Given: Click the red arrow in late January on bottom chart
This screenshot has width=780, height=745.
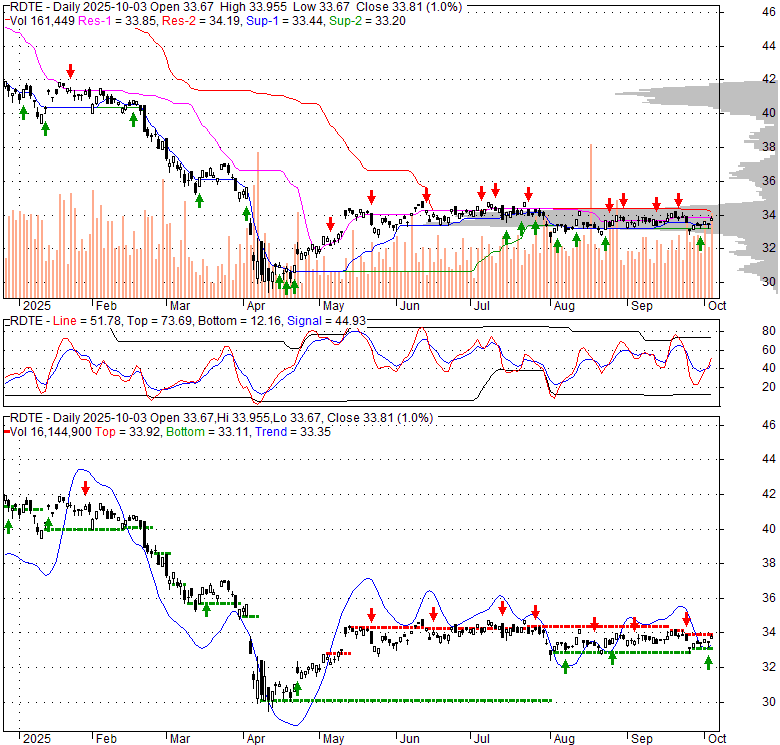Looking at the screenshot, I should (x=86, y=488).
